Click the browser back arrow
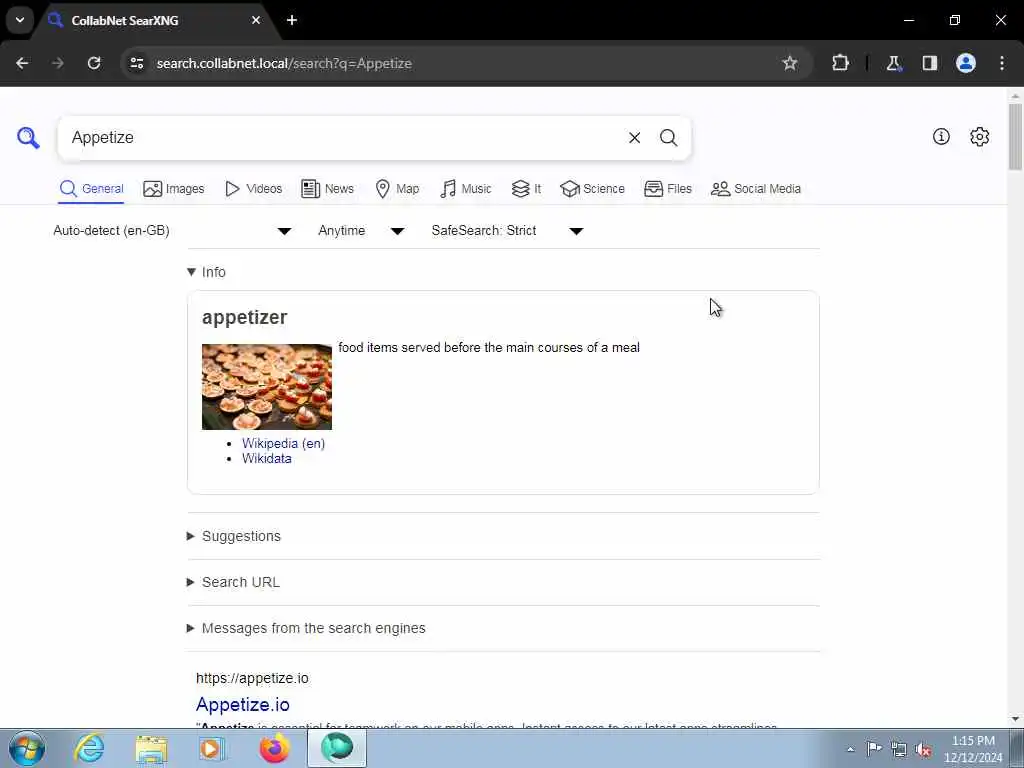1024x768 pixels. (x=22, y=63)
